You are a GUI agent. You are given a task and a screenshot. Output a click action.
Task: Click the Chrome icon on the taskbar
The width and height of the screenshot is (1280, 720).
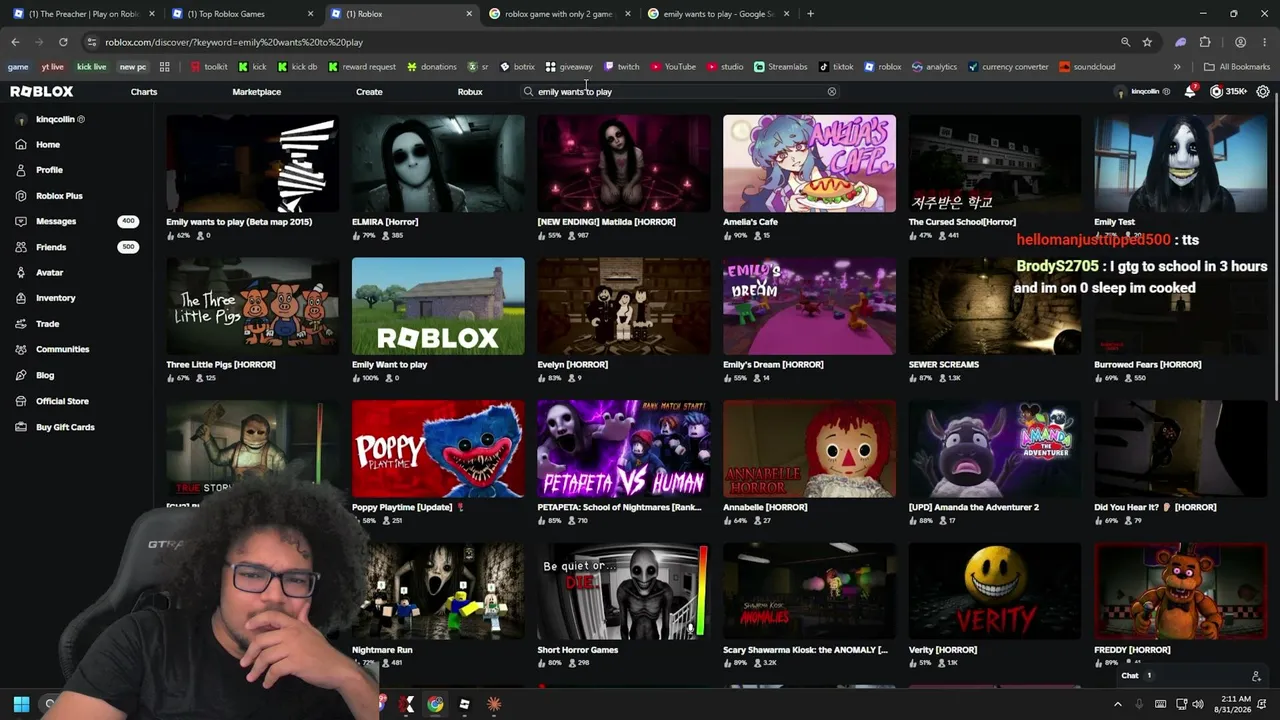click(435, 704)
